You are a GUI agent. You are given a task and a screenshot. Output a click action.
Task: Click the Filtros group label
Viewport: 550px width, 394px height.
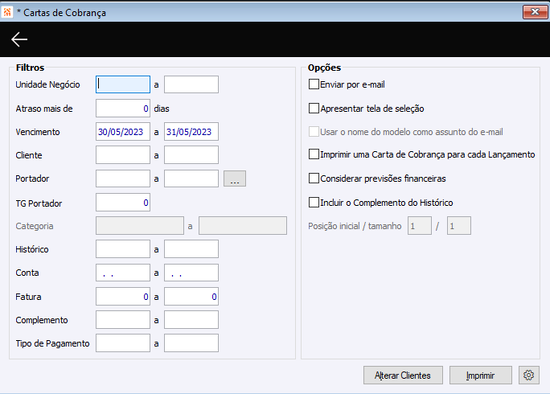coord(30,67)
